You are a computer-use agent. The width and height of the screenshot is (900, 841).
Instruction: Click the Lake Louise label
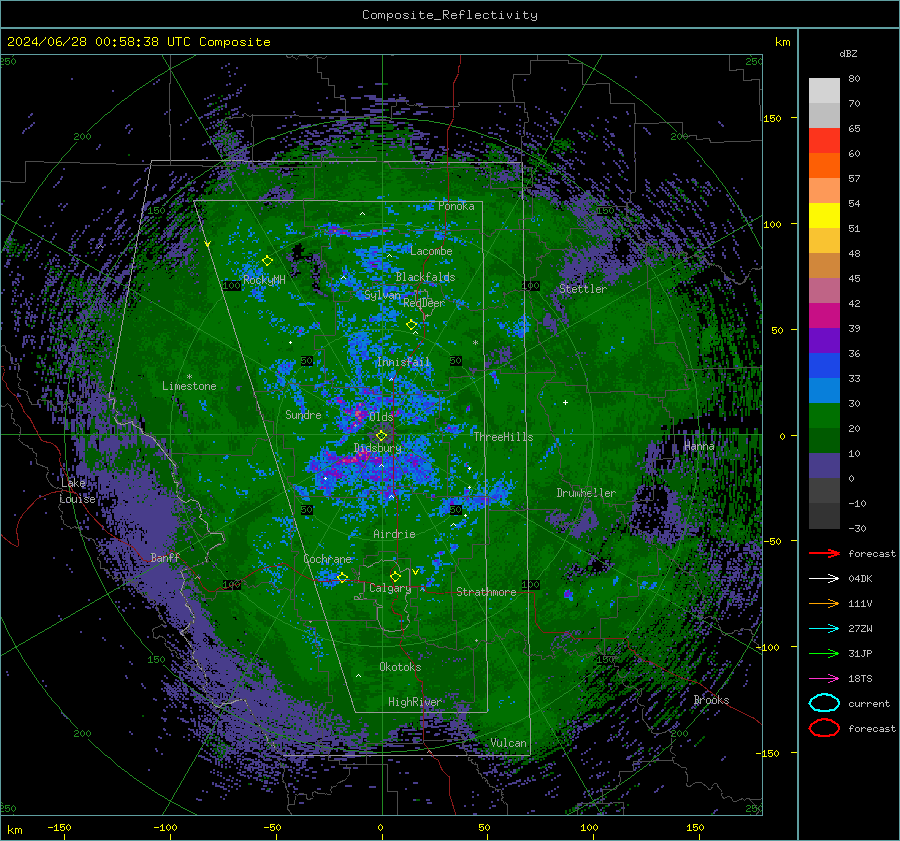click(77, 491)
